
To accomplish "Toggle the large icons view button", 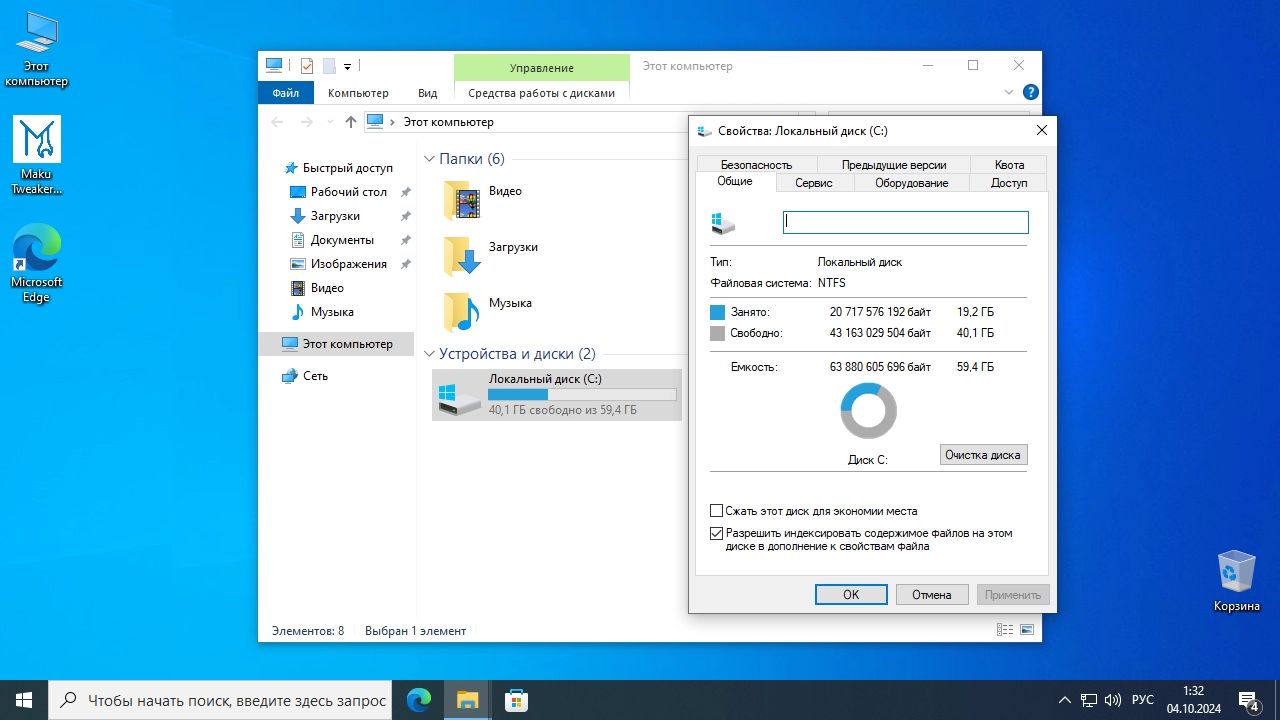I will click(x=1027, y=630).
